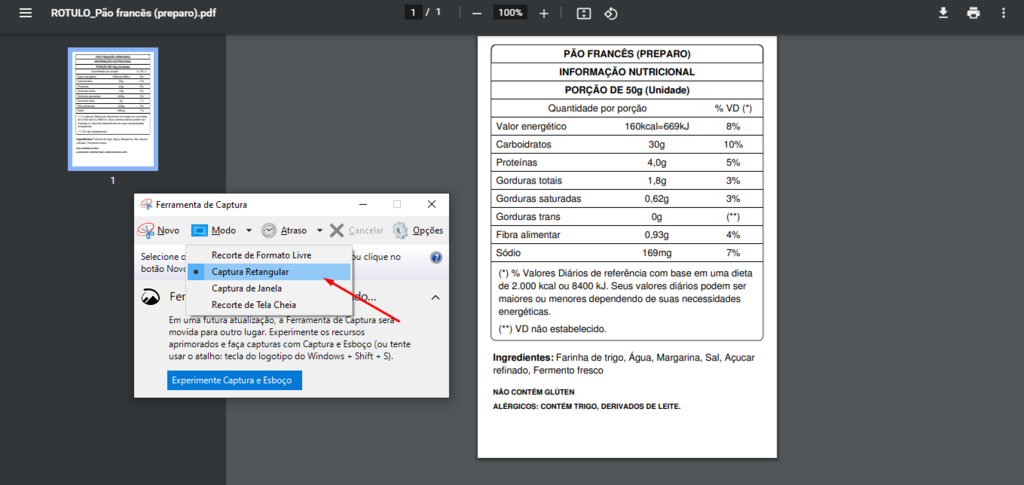Click PORÇÃO DE 50g (Unidade) text
1024x485 pixels.
(627, 90)
